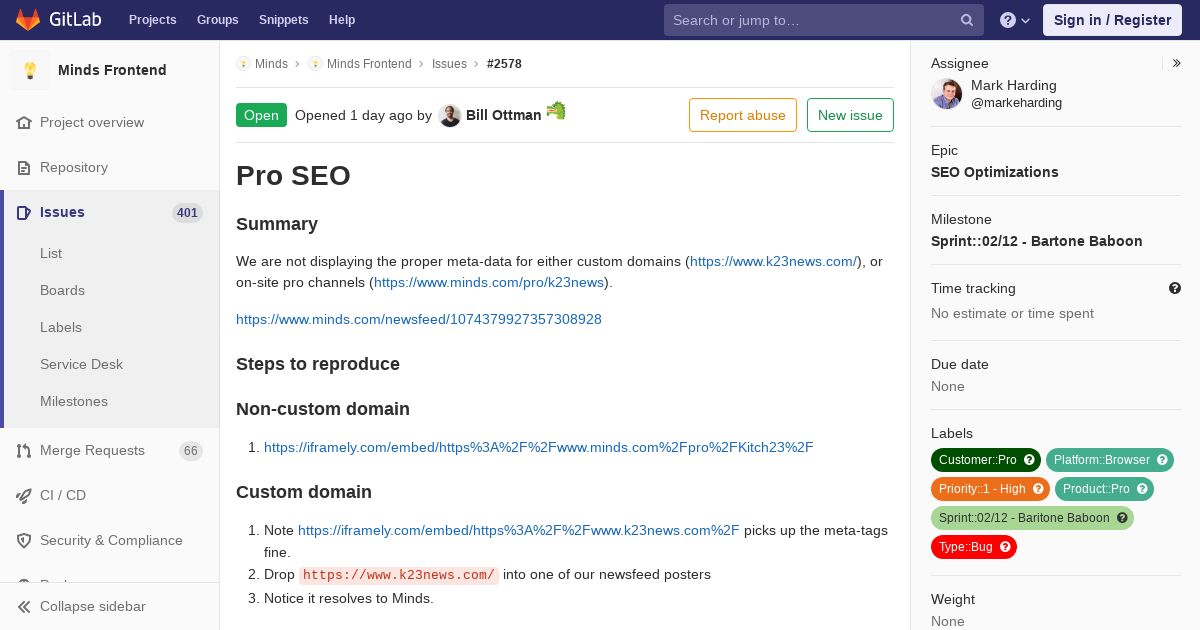Click the Time tracking help icon
This screenshot has width=1200, height=630.
click(x=1175, y=289)
